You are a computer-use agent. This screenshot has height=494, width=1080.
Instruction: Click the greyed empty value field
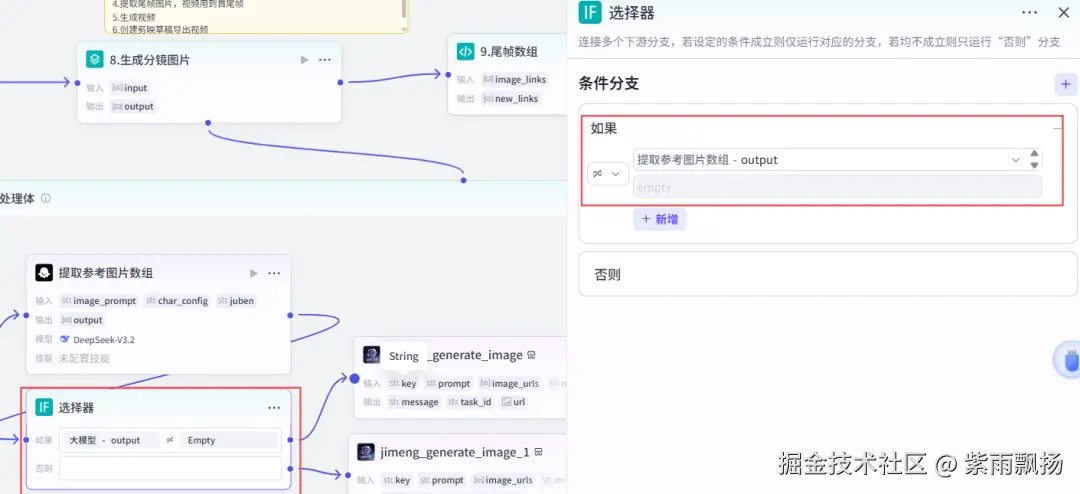(838, 187)
